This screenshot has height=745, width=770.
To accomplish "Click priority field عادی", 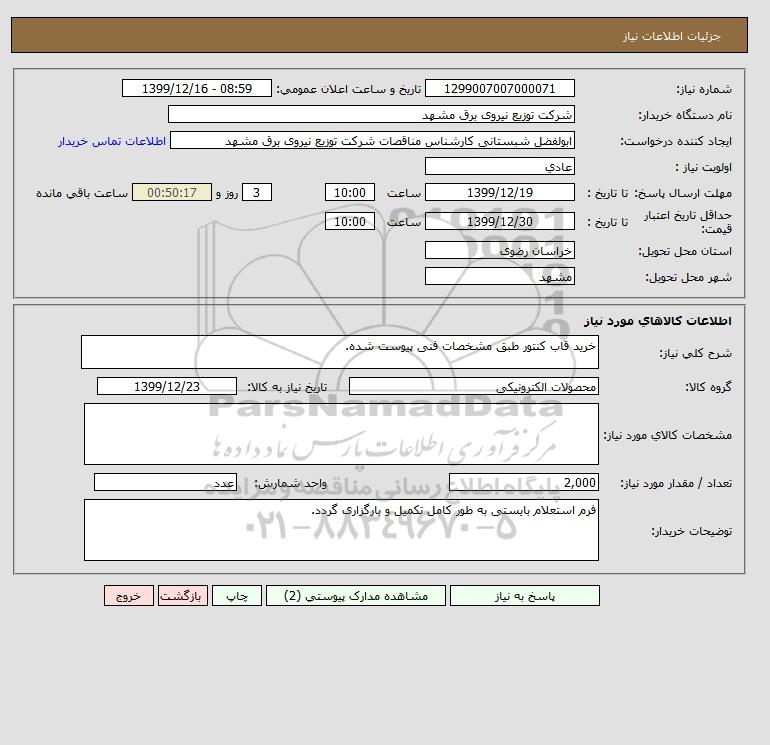I will pyautogui.click(x=499, y=166).
